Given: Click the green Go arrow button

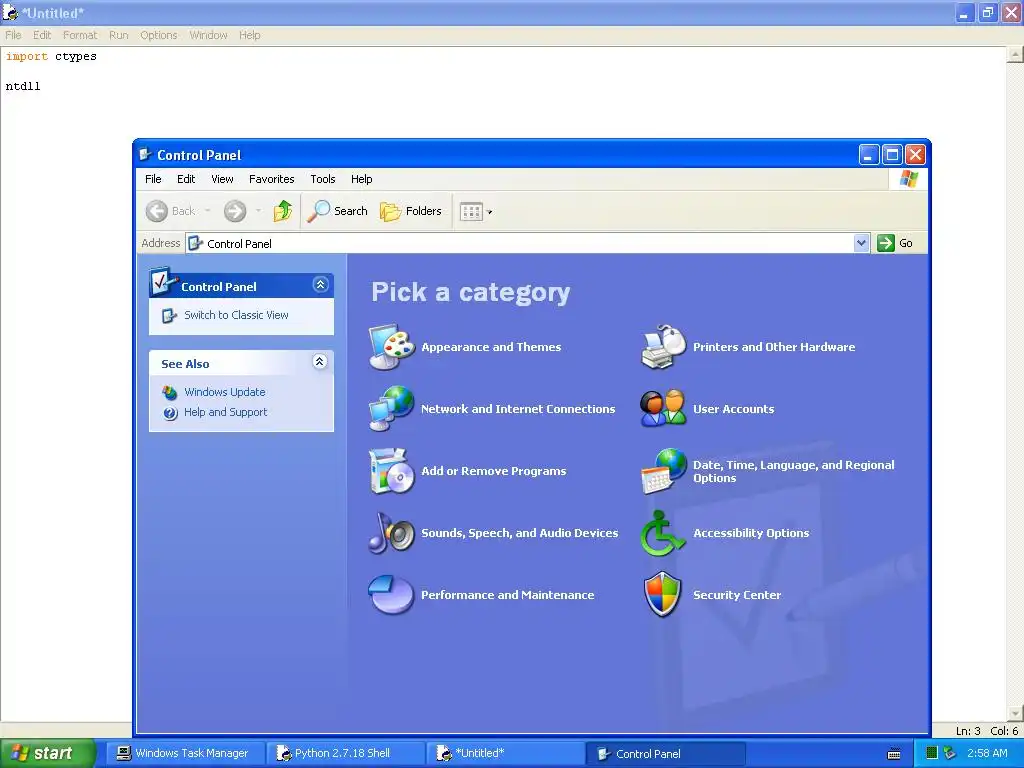Looking at the screenshot, I should pyautogui.click(x=886, y=243).
